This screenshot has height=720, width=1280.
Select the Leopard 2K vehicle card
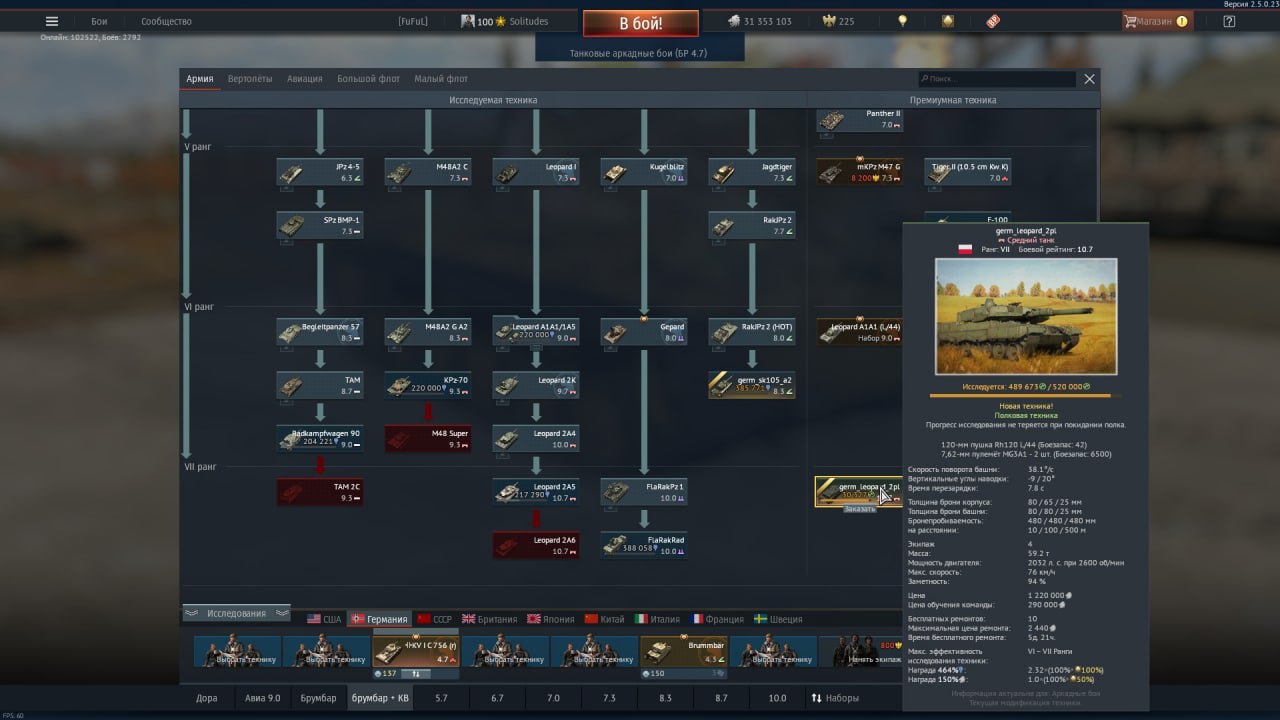coord(536,385)
